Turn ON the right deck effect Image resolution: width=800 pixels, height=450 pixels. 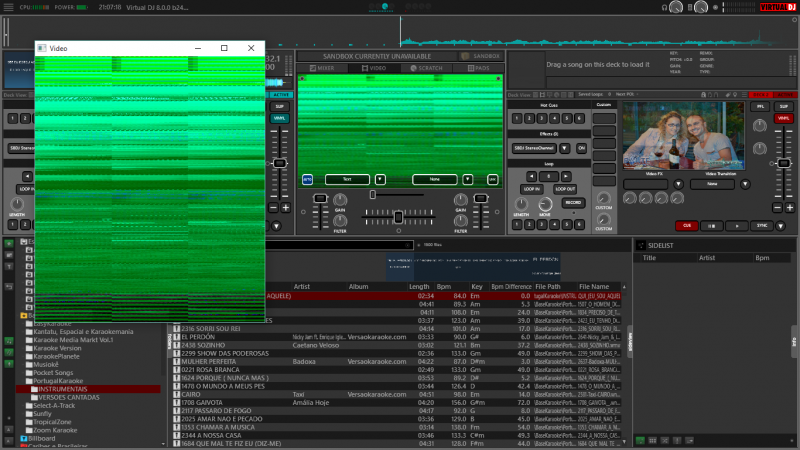pyautogui.click(x=581, y=147)
